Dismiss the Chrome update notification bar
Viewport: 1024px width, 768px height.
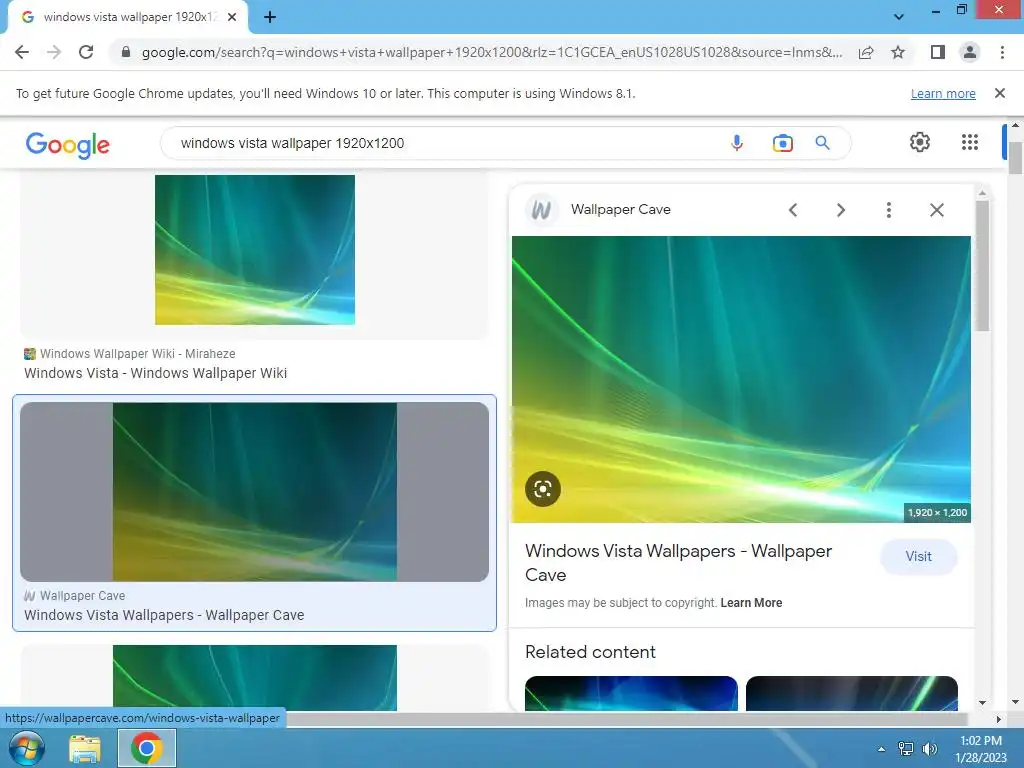999,93
